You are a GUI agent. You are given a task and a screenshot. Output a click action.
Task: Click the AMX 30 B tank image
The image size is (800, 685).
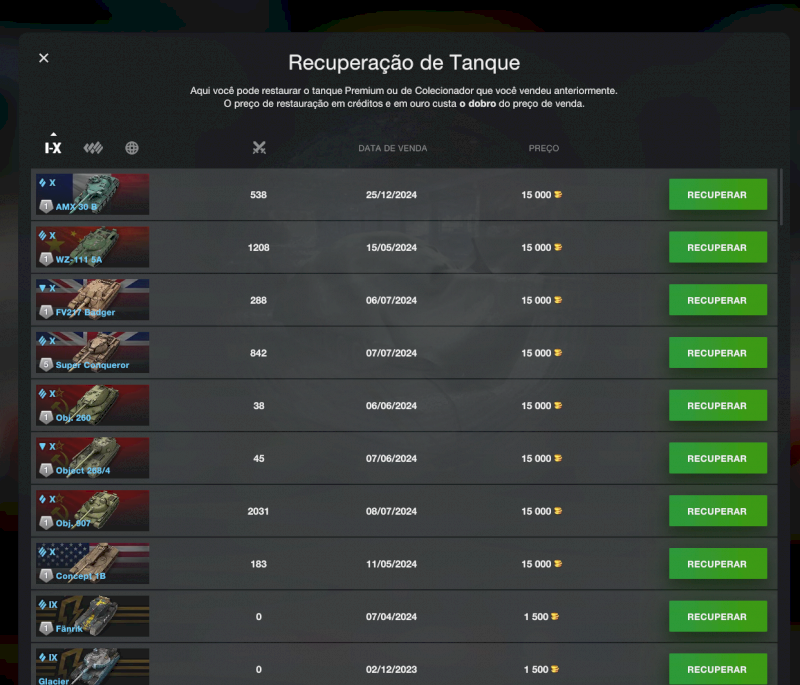point(92,194)
